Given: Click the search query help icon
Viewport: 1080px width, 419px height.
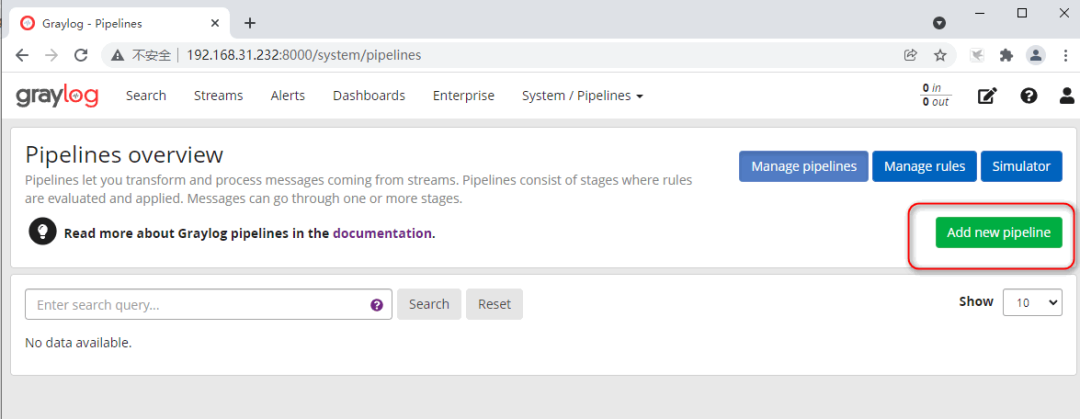Looking at the screenshot, I should pos(377,305).
